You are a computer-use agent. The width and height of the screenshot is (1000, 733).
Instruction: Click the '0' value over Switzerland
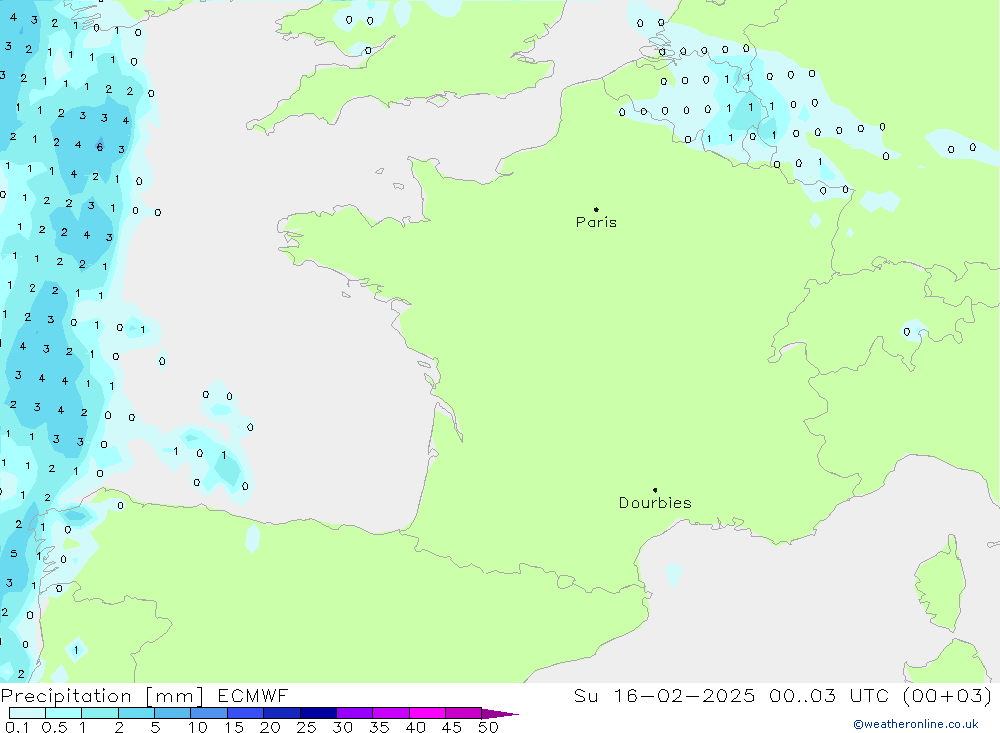[x=907, y=332]
